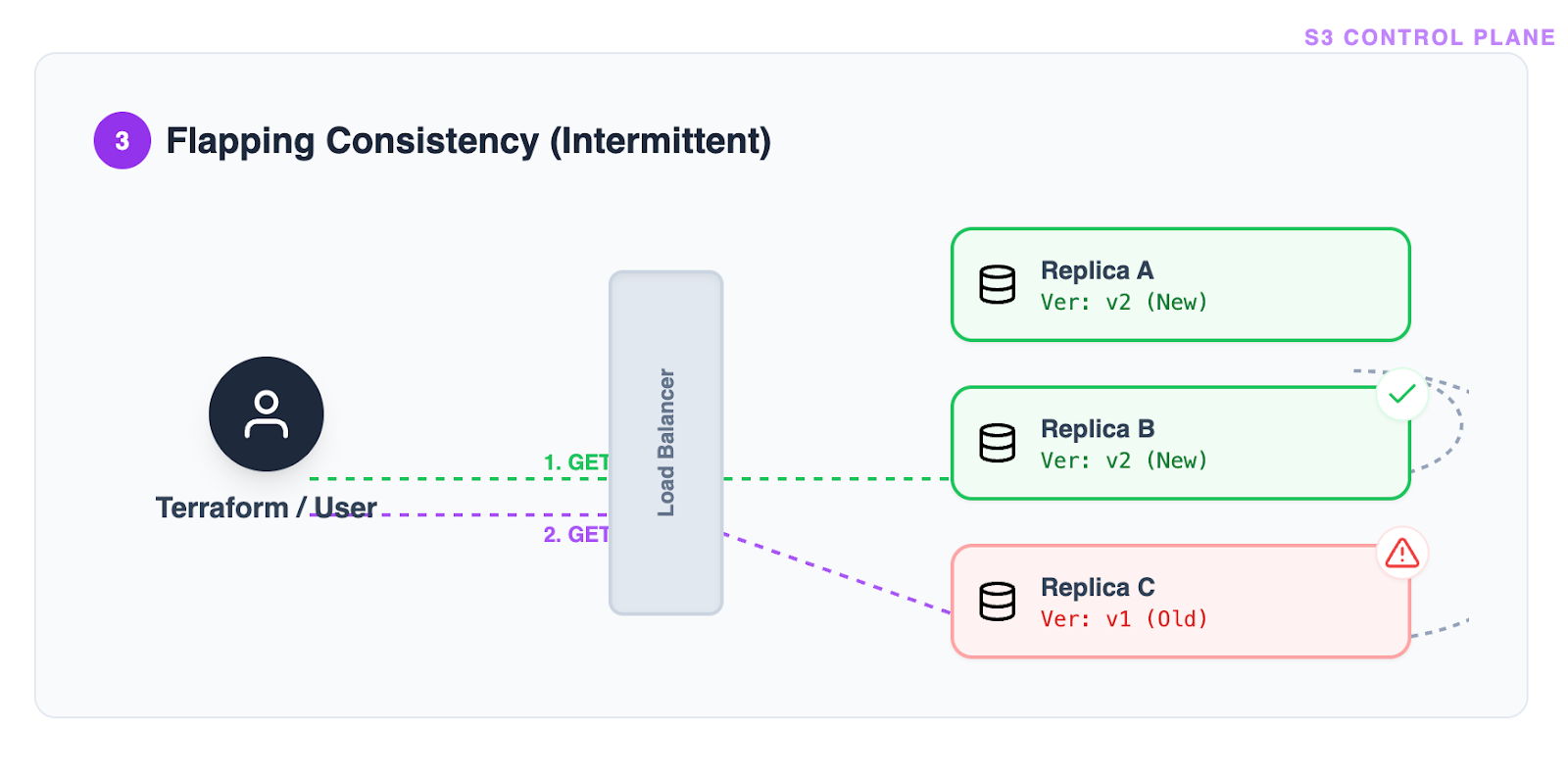Click the S3 CONTROL PLANE label
The image size is (1568, 776).
[1429, 37]
